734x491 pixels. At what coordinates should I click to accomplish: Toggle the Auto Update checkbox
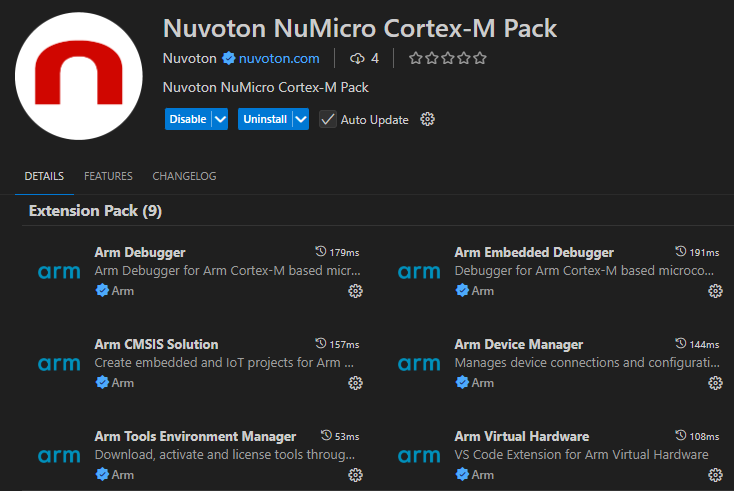point(328,119)
